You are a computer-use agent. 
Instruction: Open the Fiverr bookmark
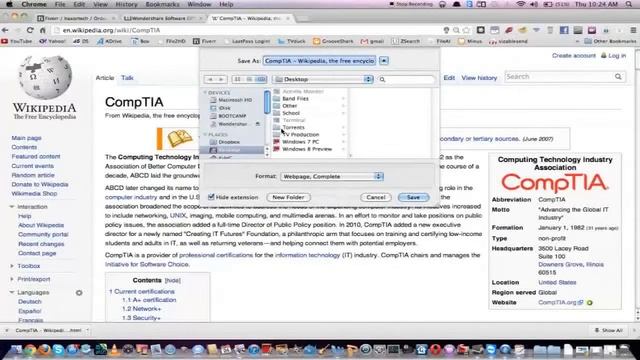coord(204,41)
